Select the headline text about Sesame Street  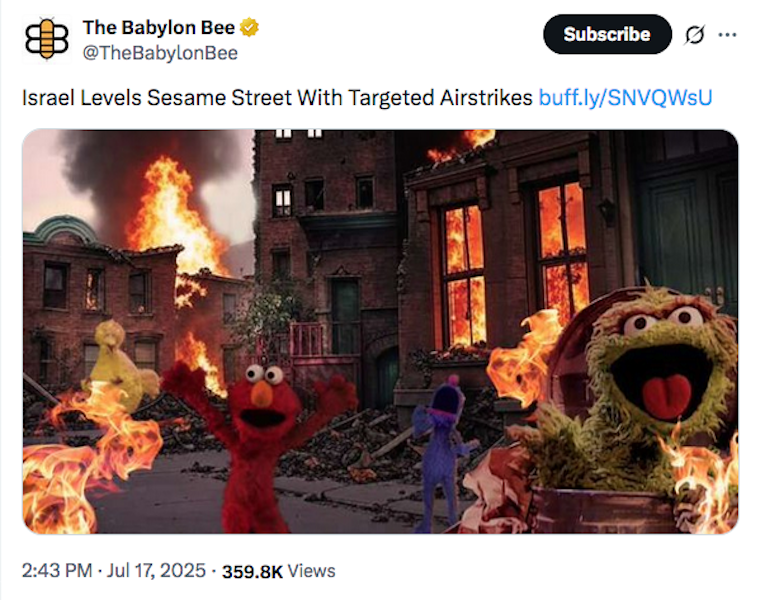tap(277, 98)
